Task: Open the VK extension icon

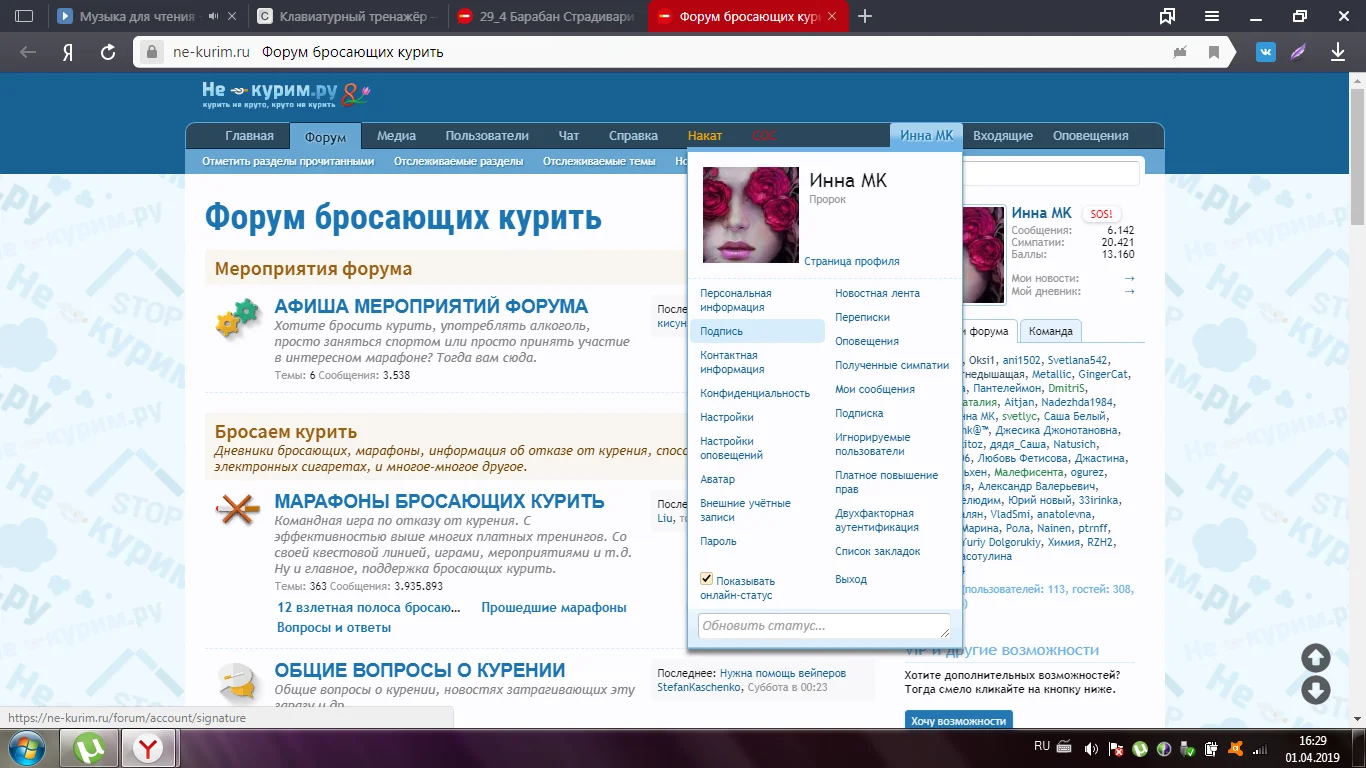Action: coord(1266,52)
